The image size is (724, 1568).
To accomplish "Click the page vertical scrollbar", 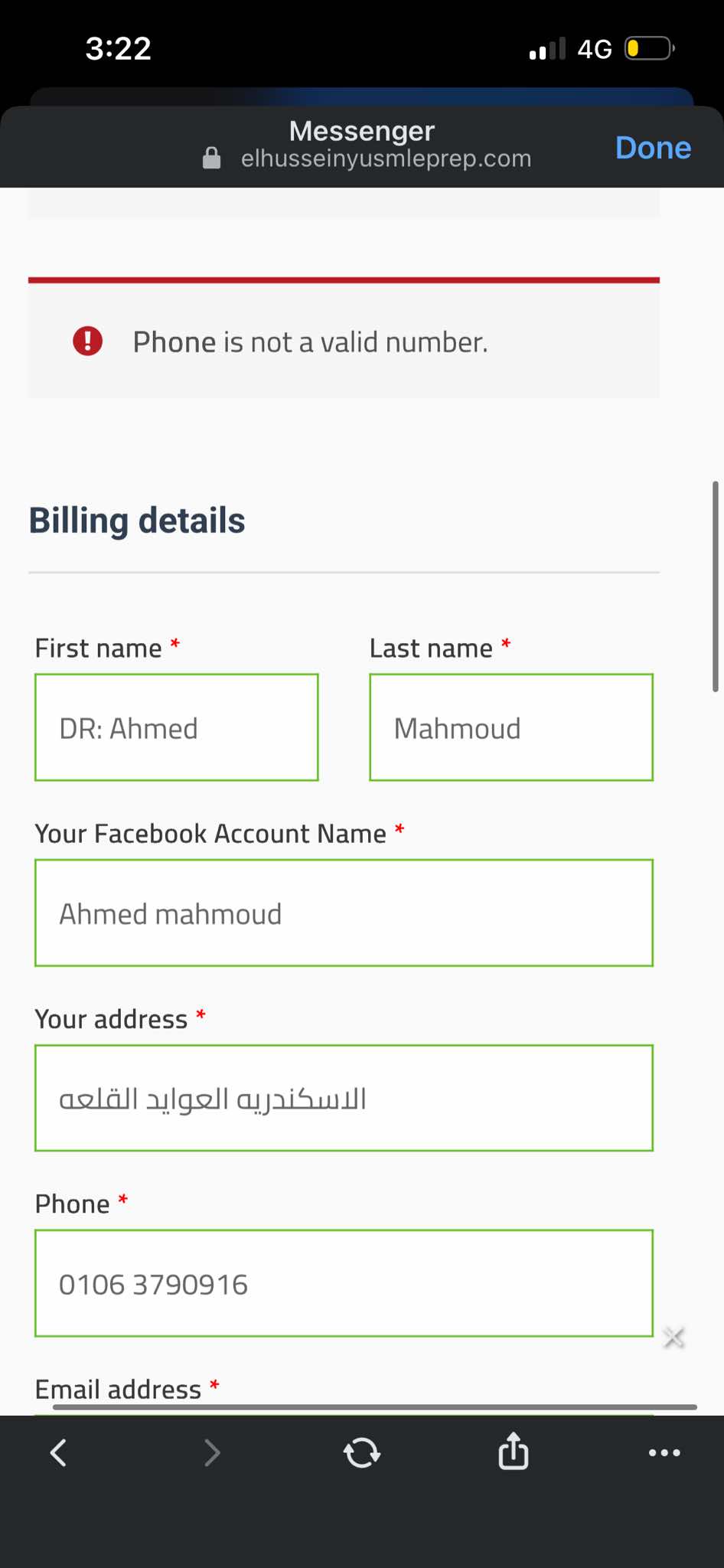I will pos(716,586).
